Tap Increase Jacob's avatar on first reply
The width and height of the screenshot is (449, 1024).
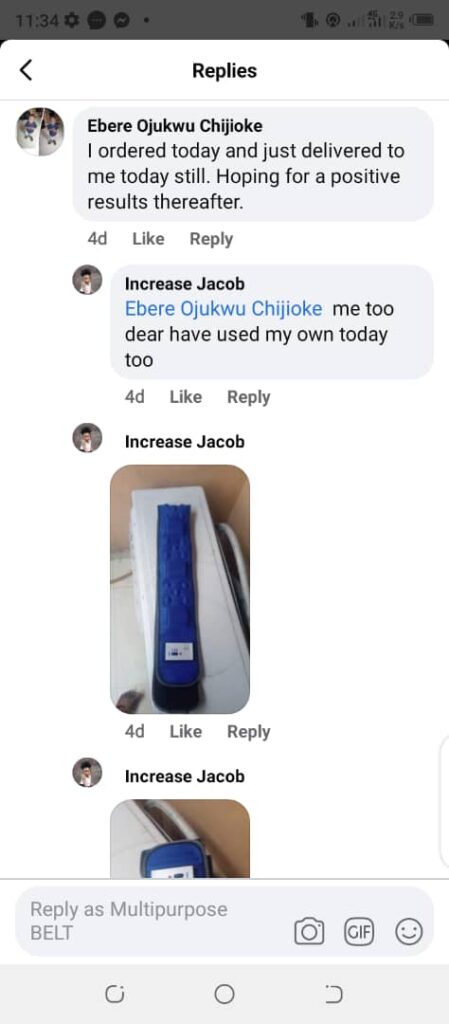click(87, 280)
